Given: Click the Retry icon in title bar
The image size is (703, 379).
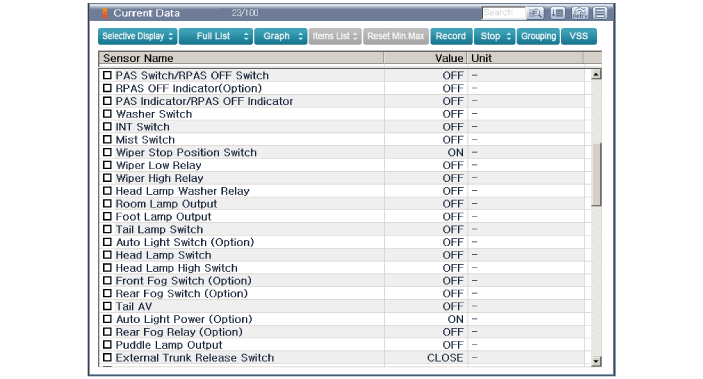Looking at the screenshot, I should click(579, 13).
